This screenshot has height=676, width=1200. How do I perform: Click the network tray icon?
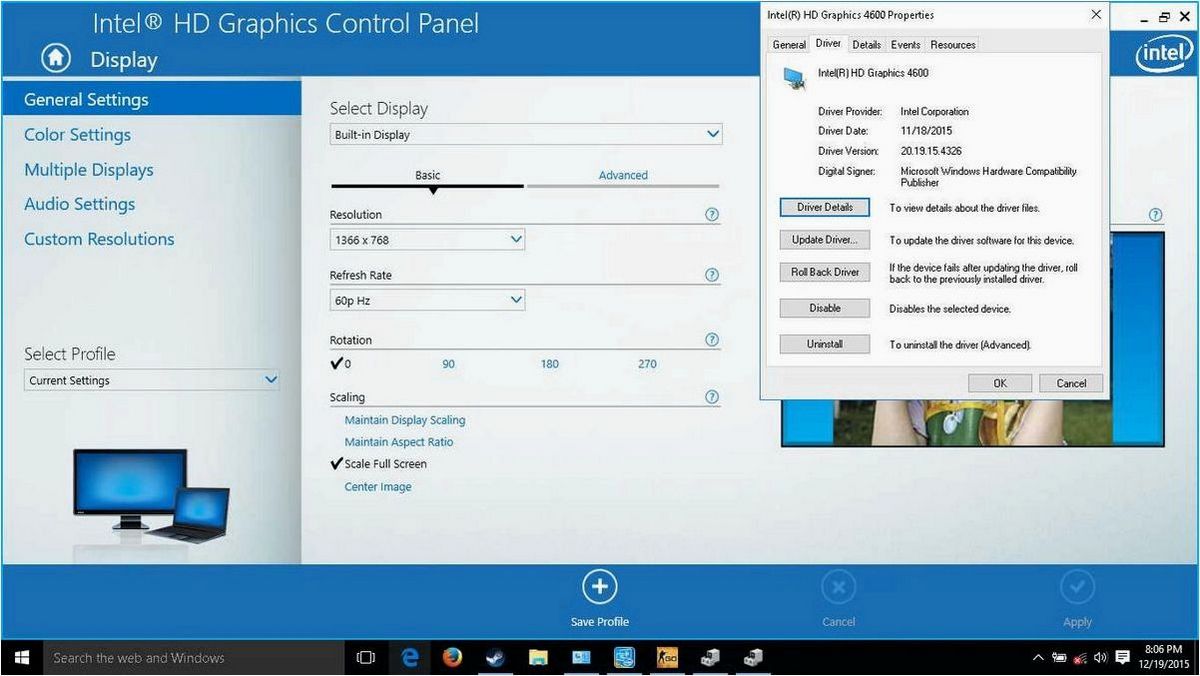(1080, 658)
